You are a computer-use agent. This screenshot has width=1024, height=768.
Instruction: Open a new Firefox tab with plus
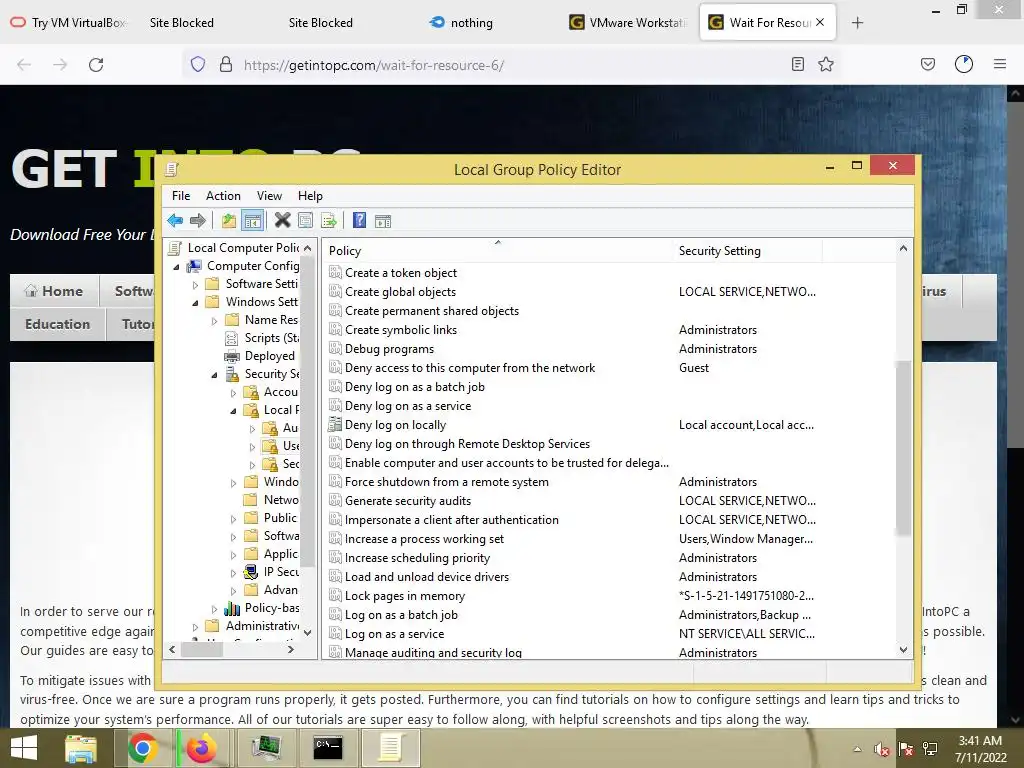857,23
